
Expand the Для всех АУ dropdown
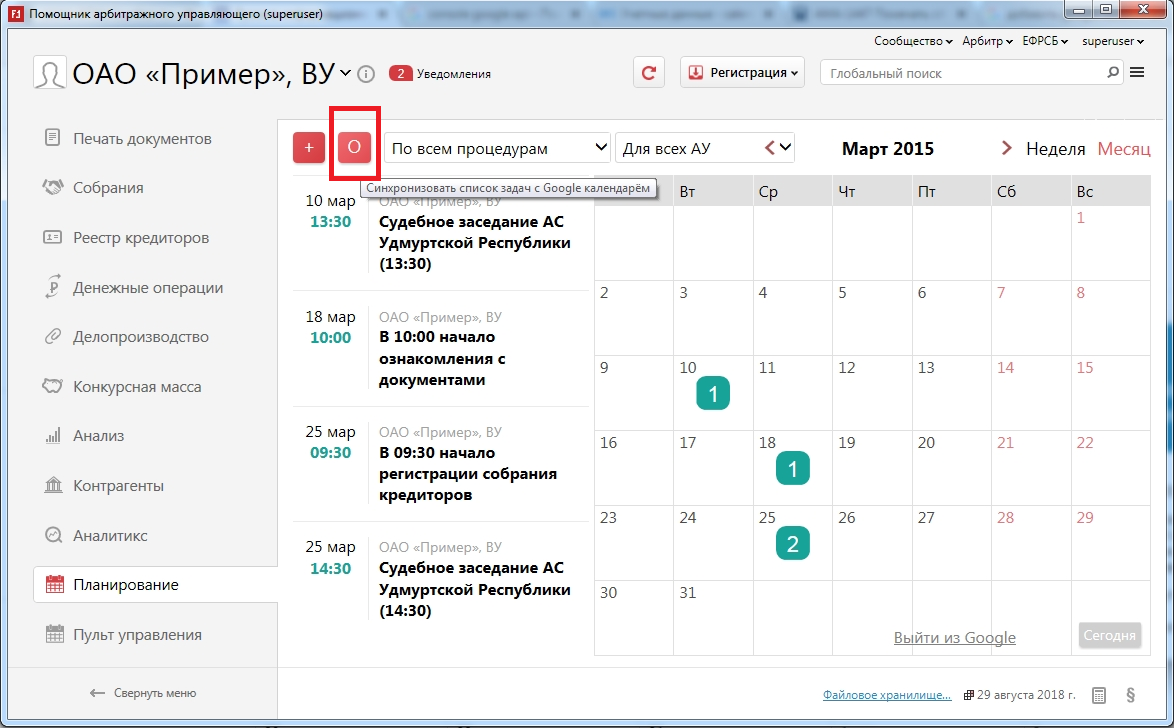(704, 148)
